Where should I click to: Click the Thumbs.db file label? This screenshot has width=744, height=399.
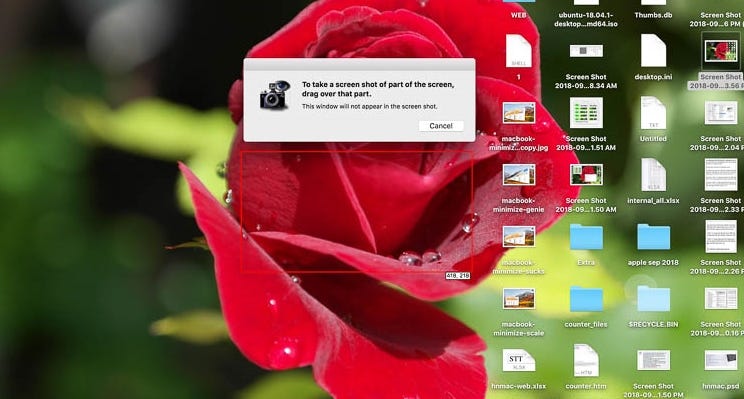point(653,15)
